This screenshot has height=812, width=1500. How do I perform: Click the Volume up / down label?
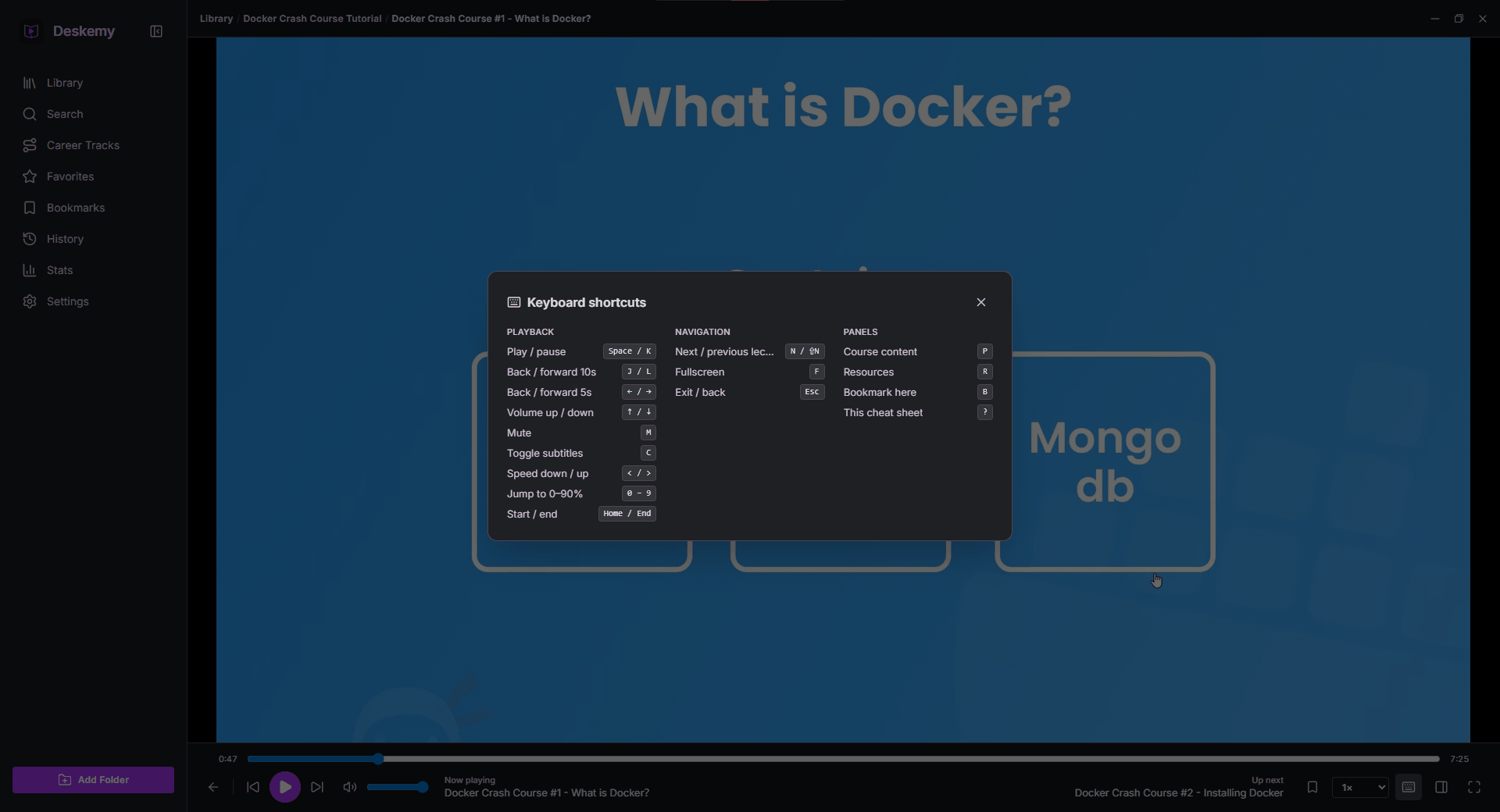pos(551,413)
